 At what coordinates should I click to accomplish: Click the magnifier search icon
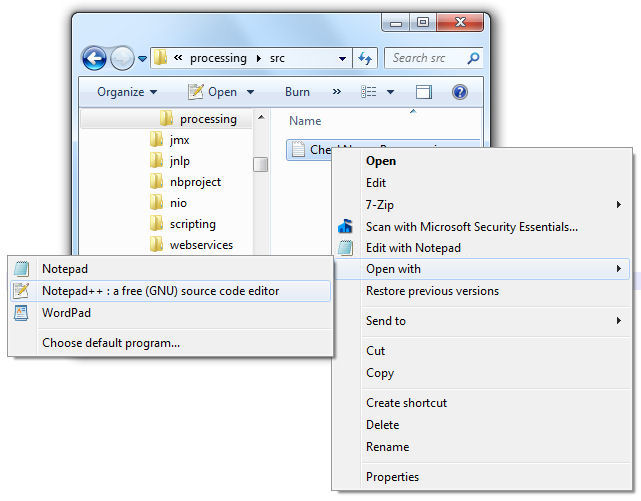click(x=473, y=58)
